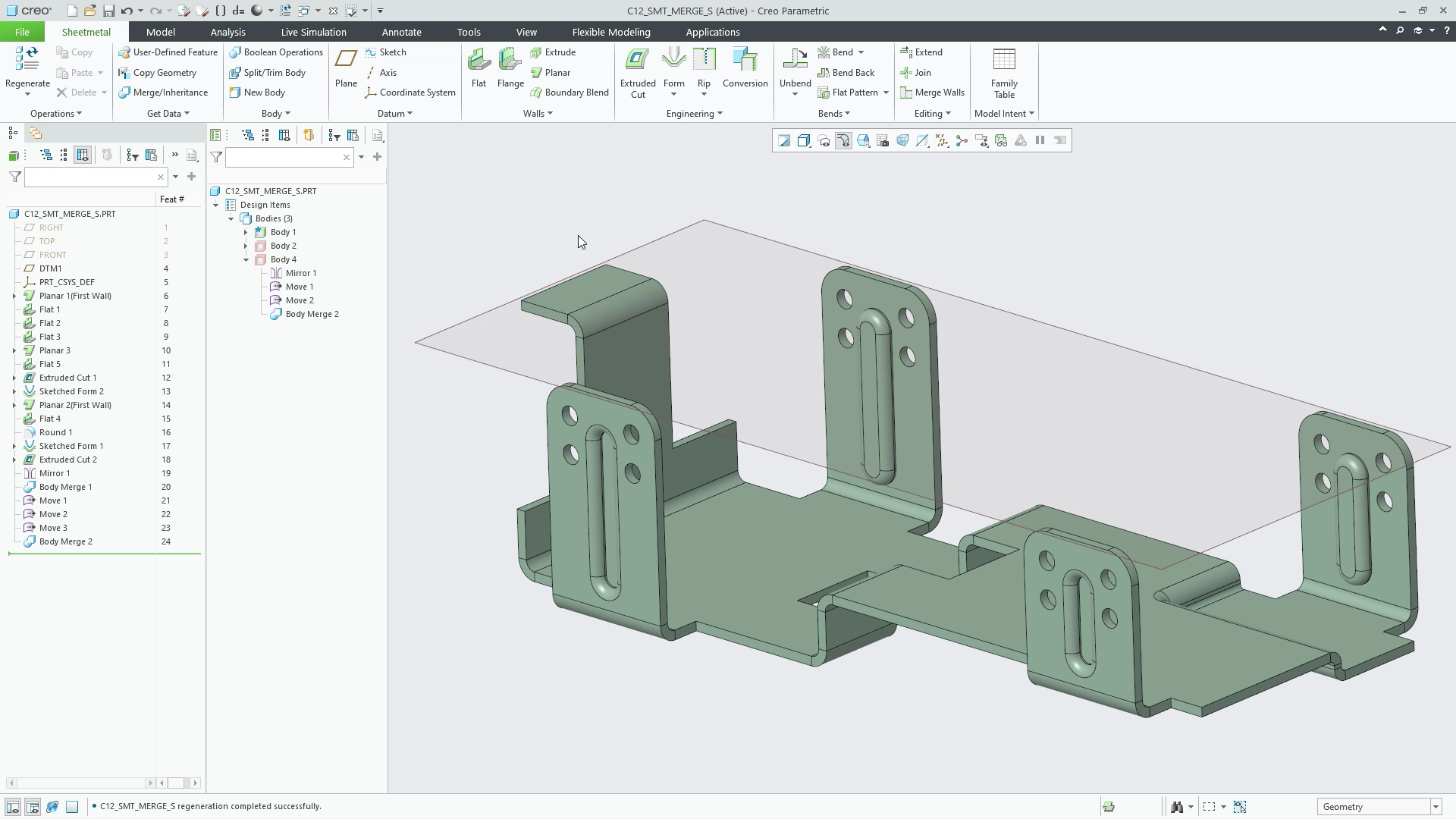Open the View Manager icon
Screen dimensions: 1456x819
(x=883, y=140)
